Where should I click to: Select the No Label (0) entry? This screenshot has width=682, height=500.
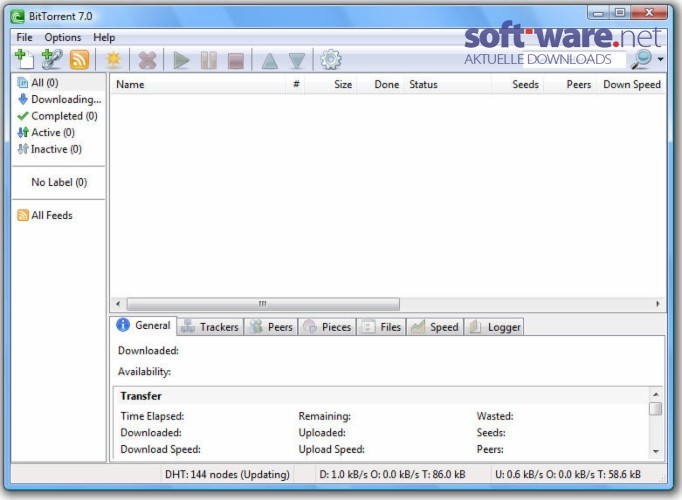[x=59, y=182]
